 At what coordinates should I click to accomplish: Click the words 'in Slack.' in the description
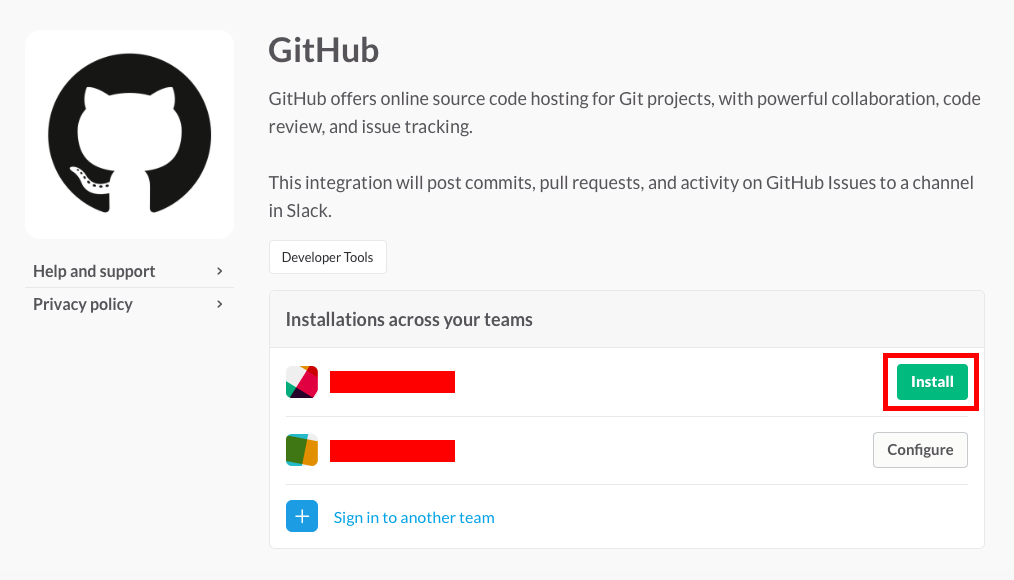coord(300,211)
